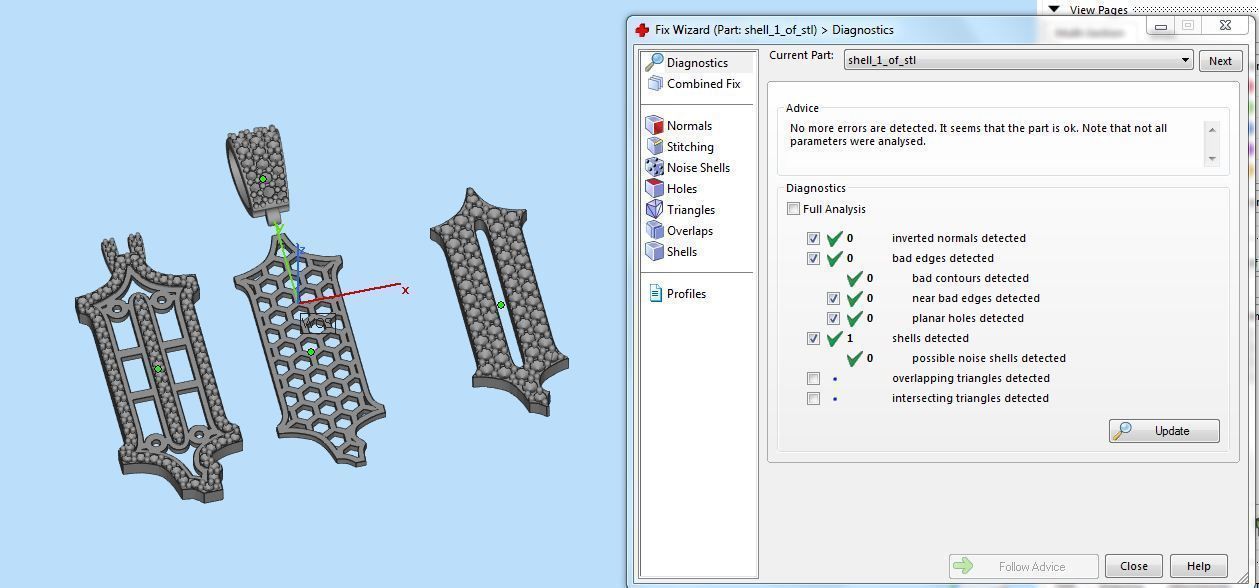Viewport: 1259px width, 588px height.
Task: Select Combined Fix in sidebar
Action: (x=703, y=84)
